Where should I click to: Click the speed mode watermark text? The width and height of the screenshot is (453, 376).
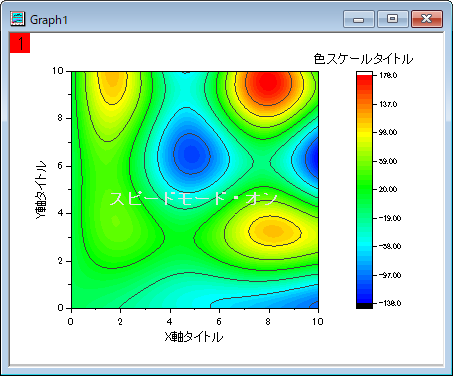coord(193,198)
